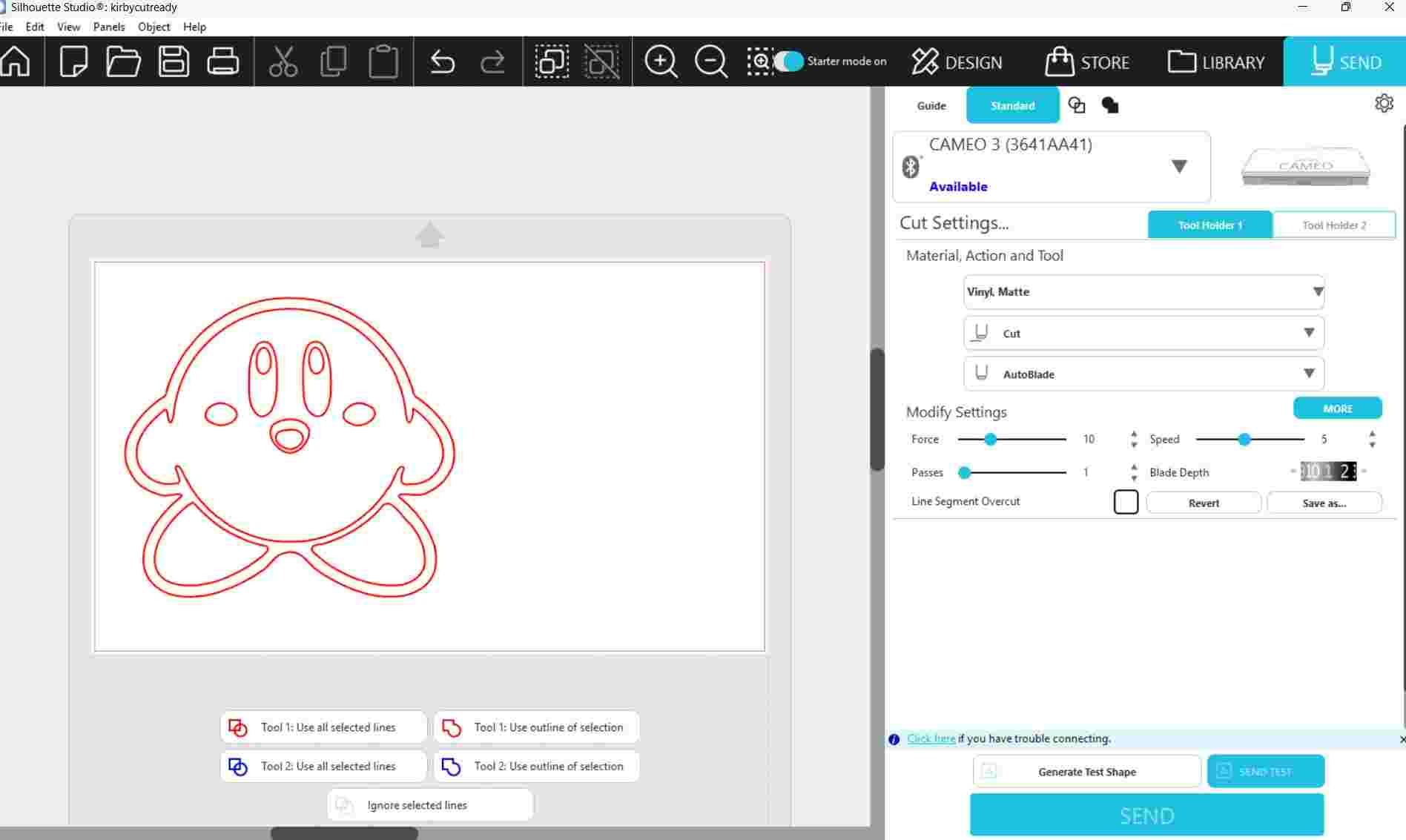Click the Passes slider handle
1406x840 pixels.
(x=964, y=472)
